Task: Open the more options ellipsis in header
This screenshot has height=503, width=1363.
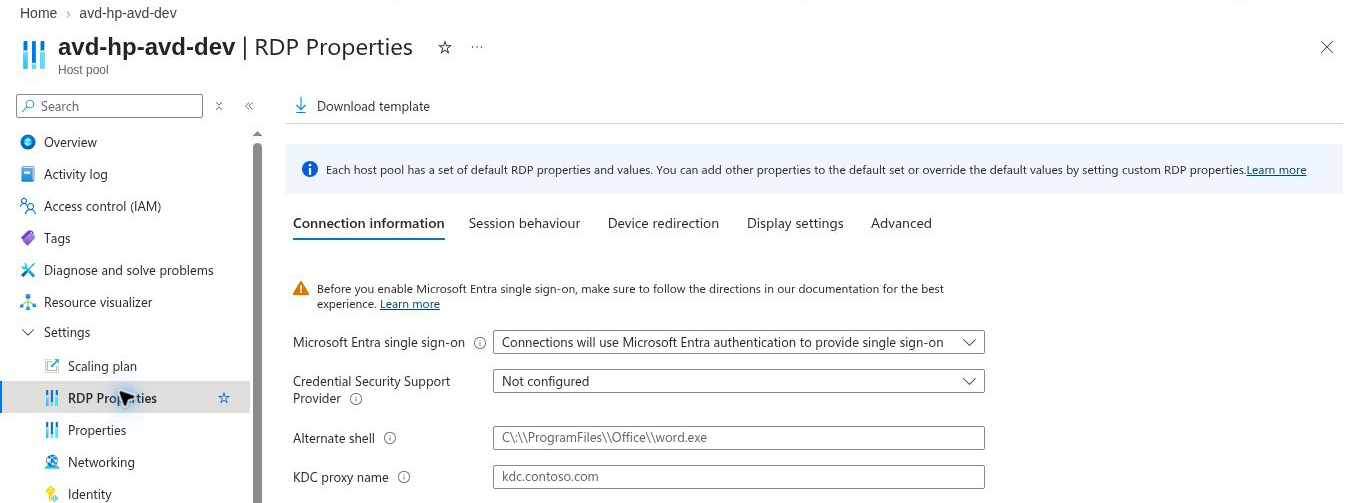Action: 477,47
